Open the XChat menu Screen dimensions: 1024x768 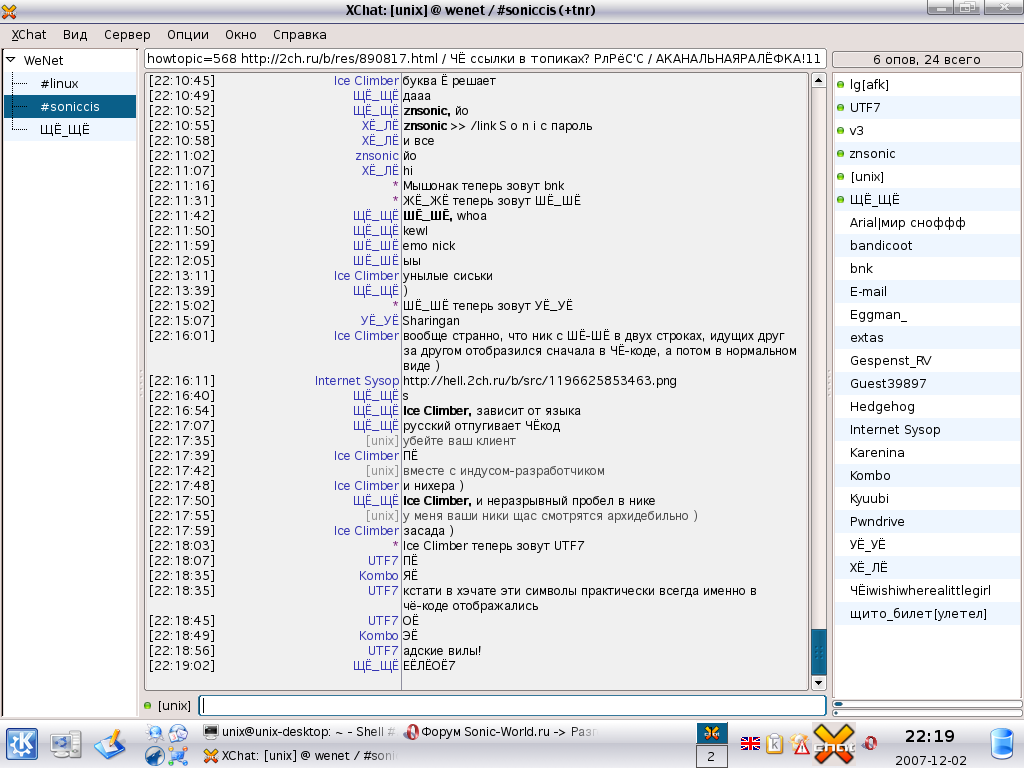click(x=29, y=35)
